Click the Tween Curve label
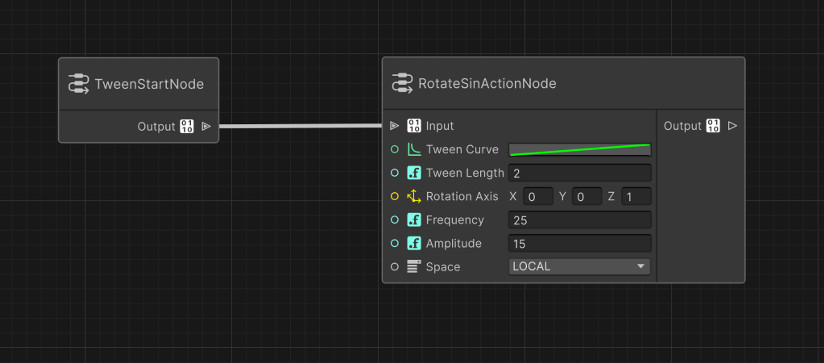 [x=462, y=150]
